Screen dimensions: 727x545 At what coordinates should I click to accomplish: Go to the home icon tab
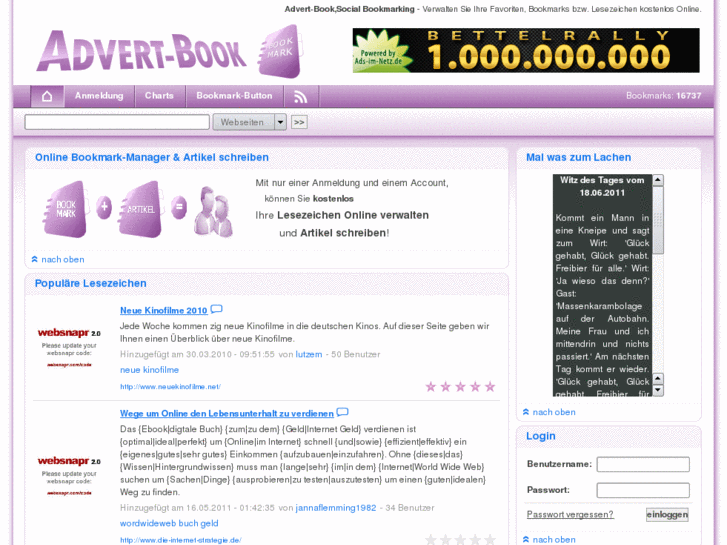tap(47, 96)
